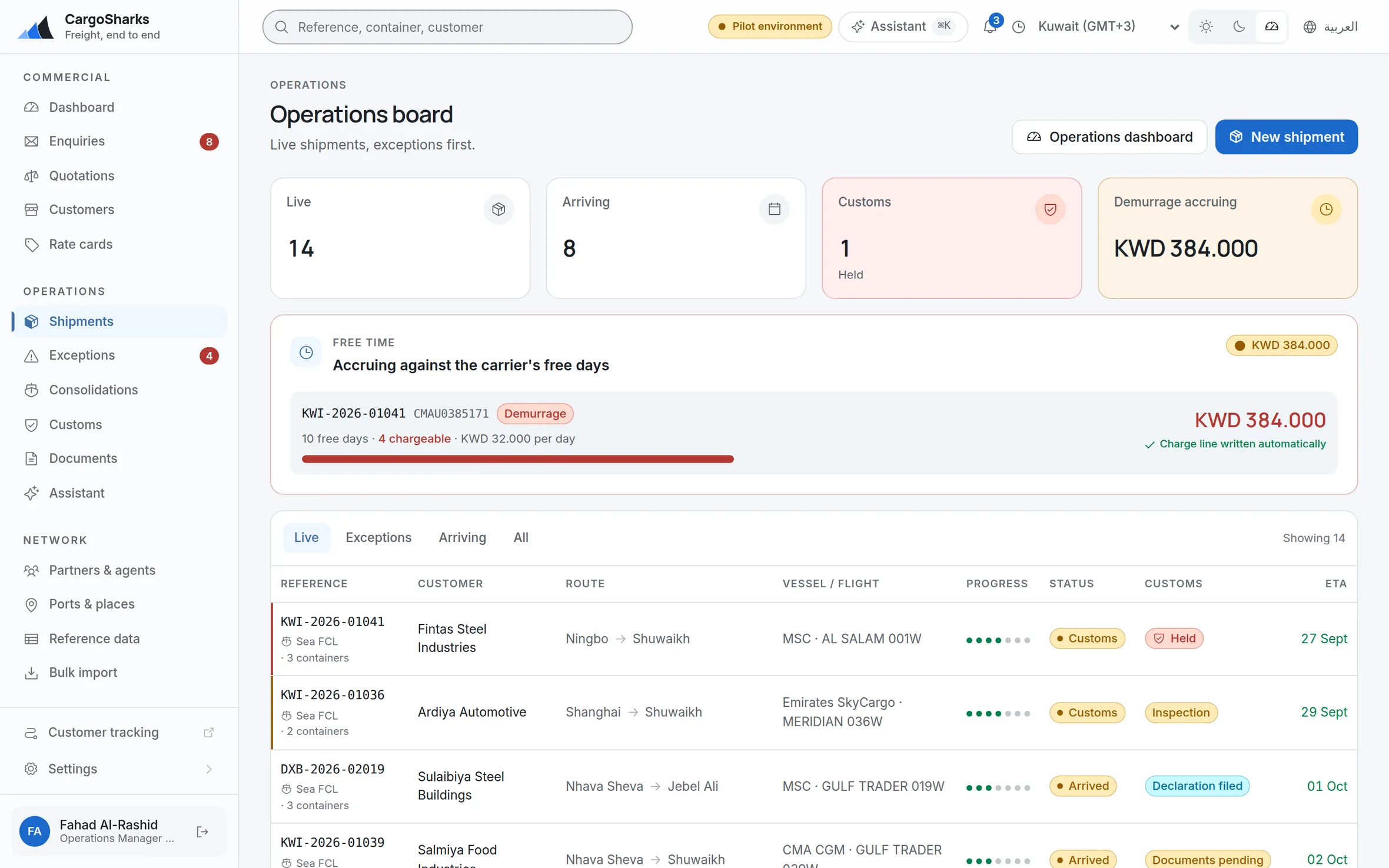1389x868 pixels.
Task: Open the notifications bell
Action: click(990, 26)
